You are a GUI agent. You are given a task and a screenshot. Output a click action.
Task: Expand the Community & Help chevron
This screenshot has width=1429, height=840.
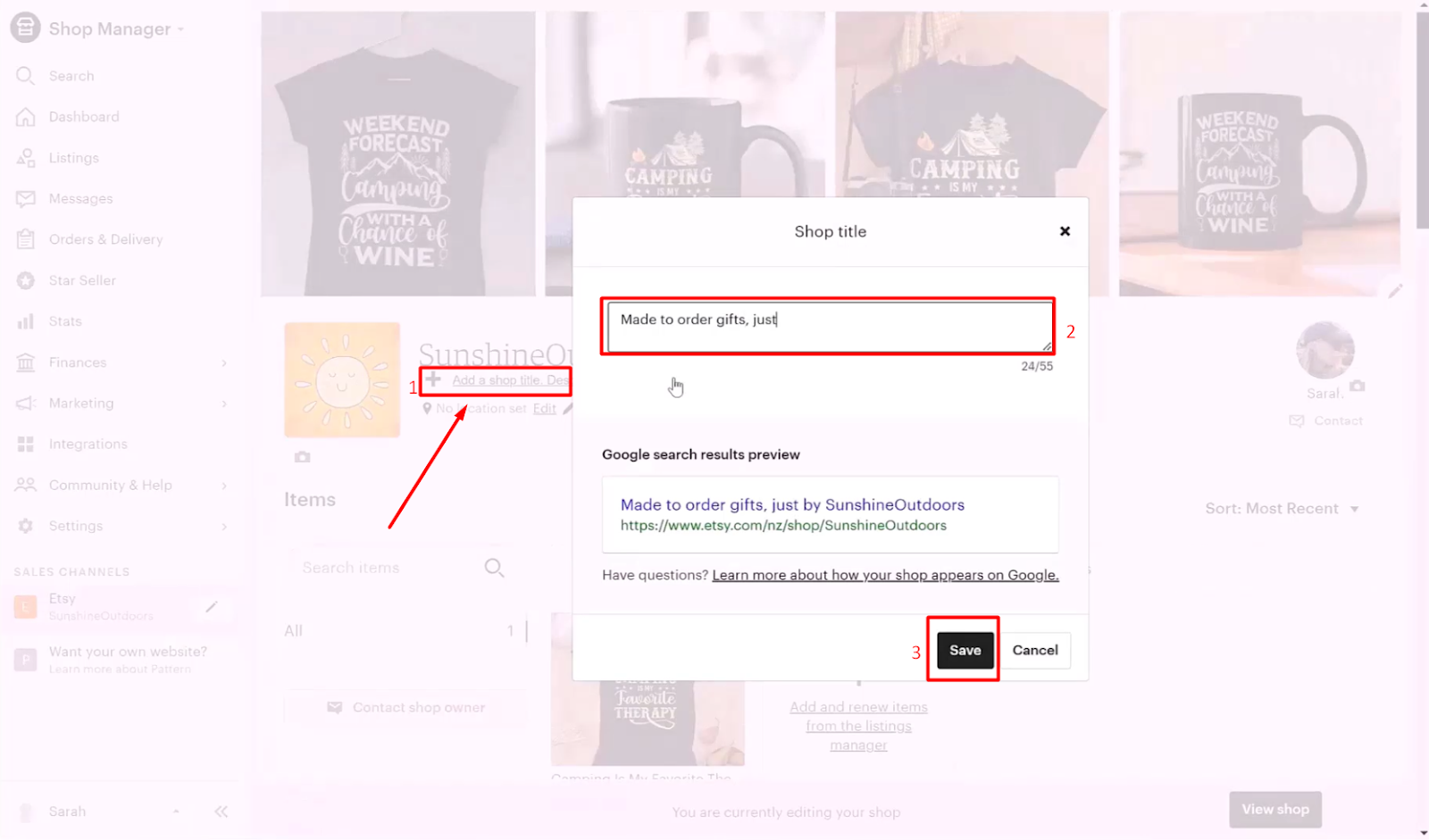click(224, 486)
